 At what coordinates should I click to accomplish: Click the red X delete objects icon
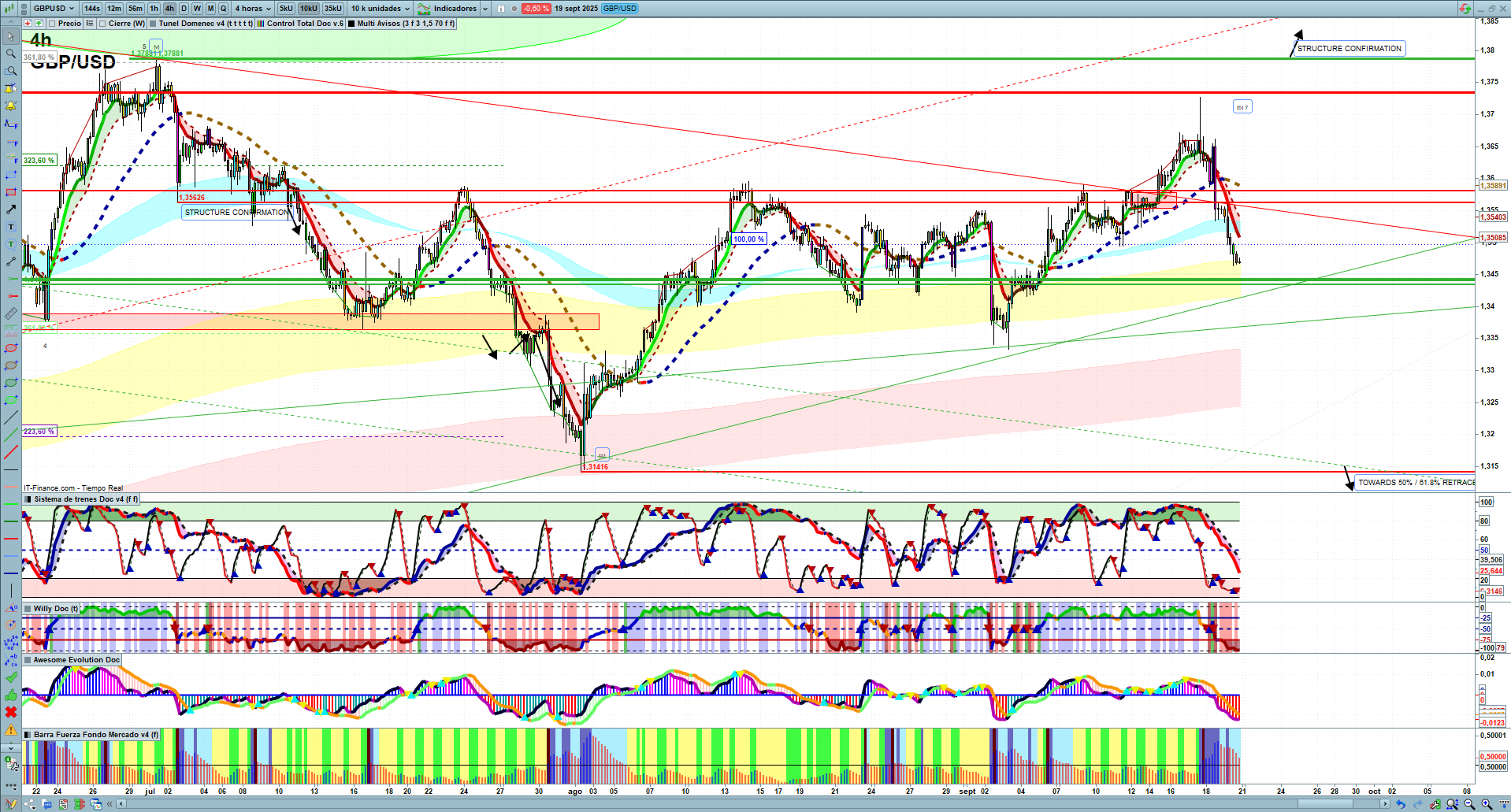pos(11,712)
